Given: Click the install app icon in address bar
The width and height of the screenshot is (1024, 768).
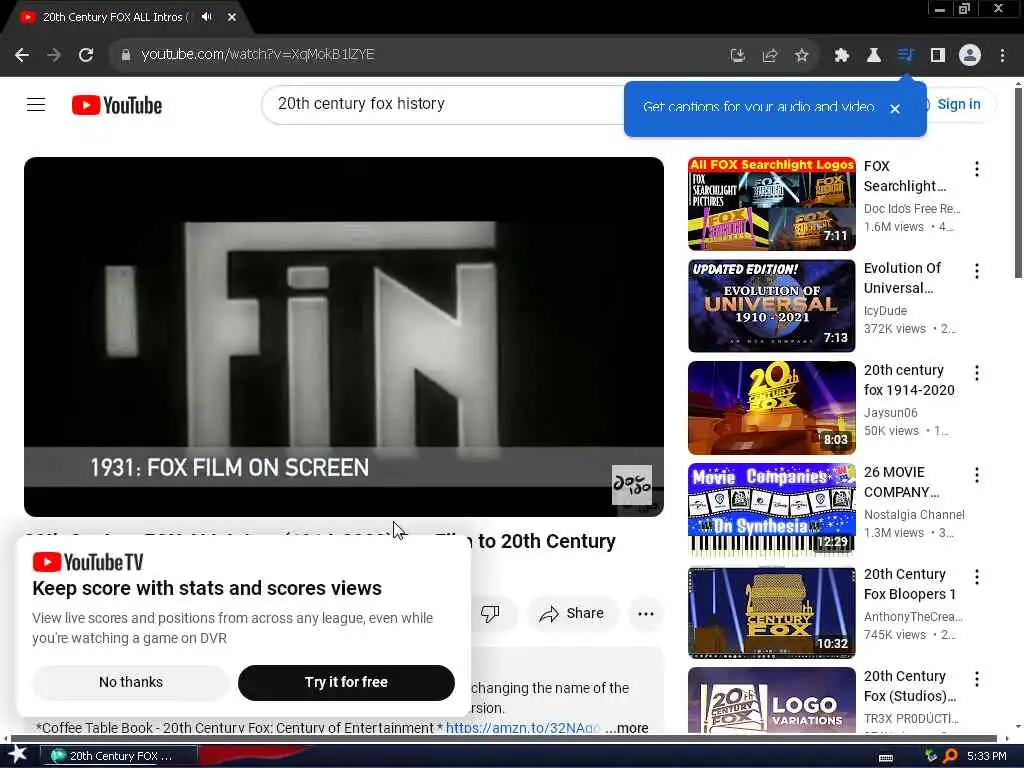Looking at the screenshot, I should click(x=738, y=56).
